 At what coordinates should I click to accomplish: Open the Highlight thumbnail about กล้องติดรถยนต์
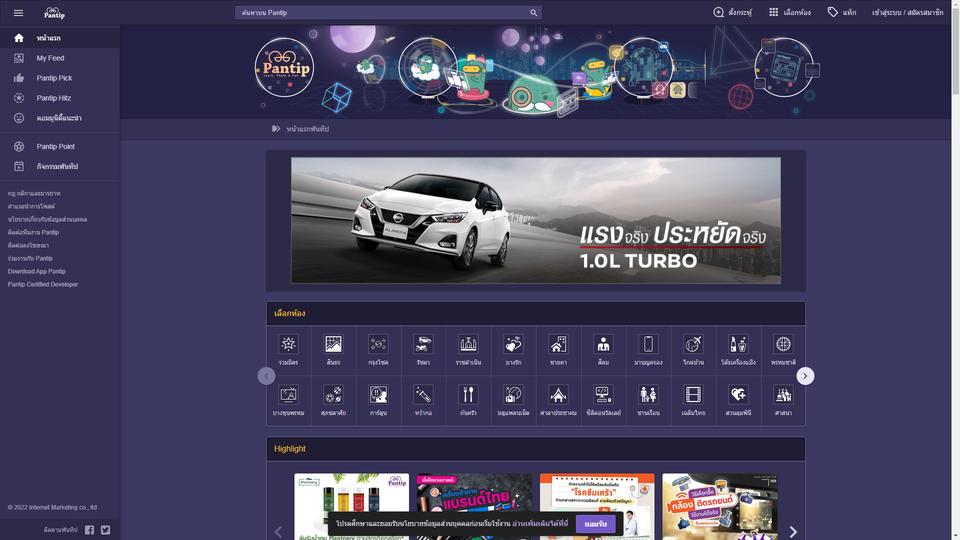pyautogui.click(x=720, y=506)
